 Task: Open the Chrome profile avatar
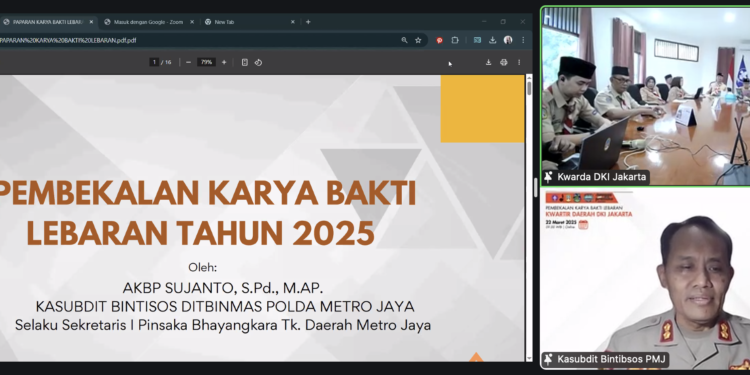[508, 40]
